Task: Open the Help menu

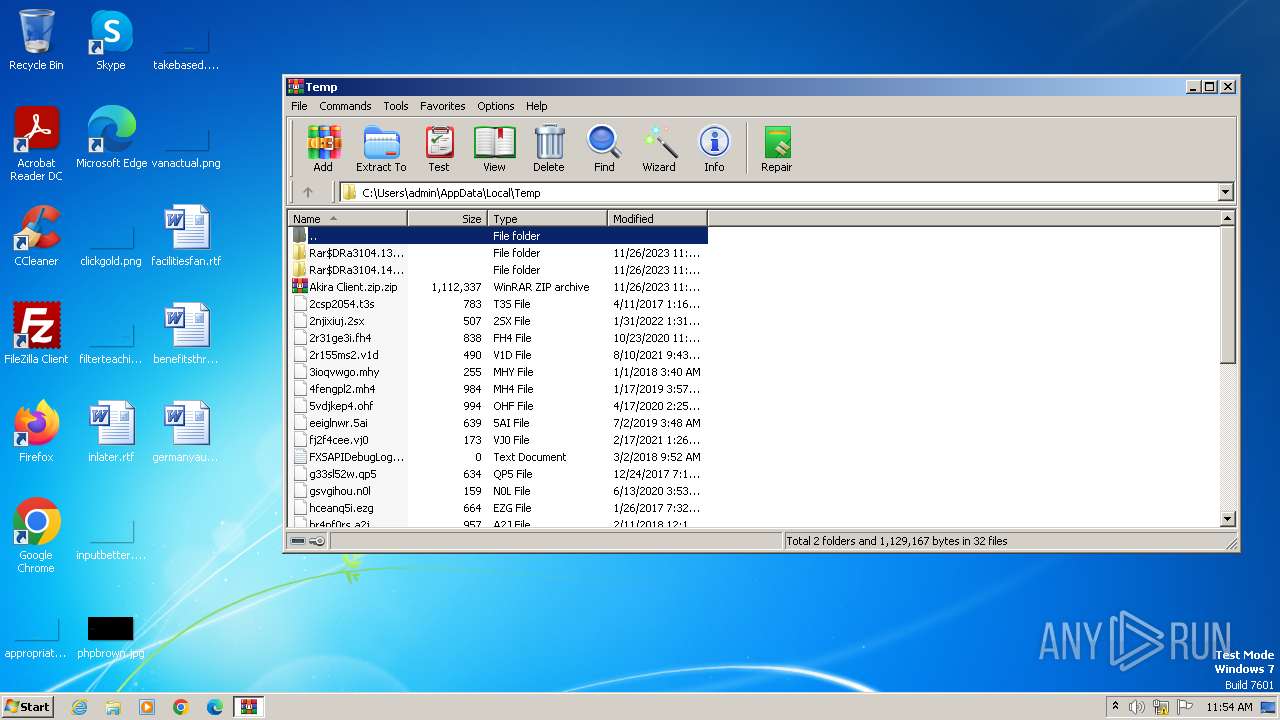Action: click(537, 106)
